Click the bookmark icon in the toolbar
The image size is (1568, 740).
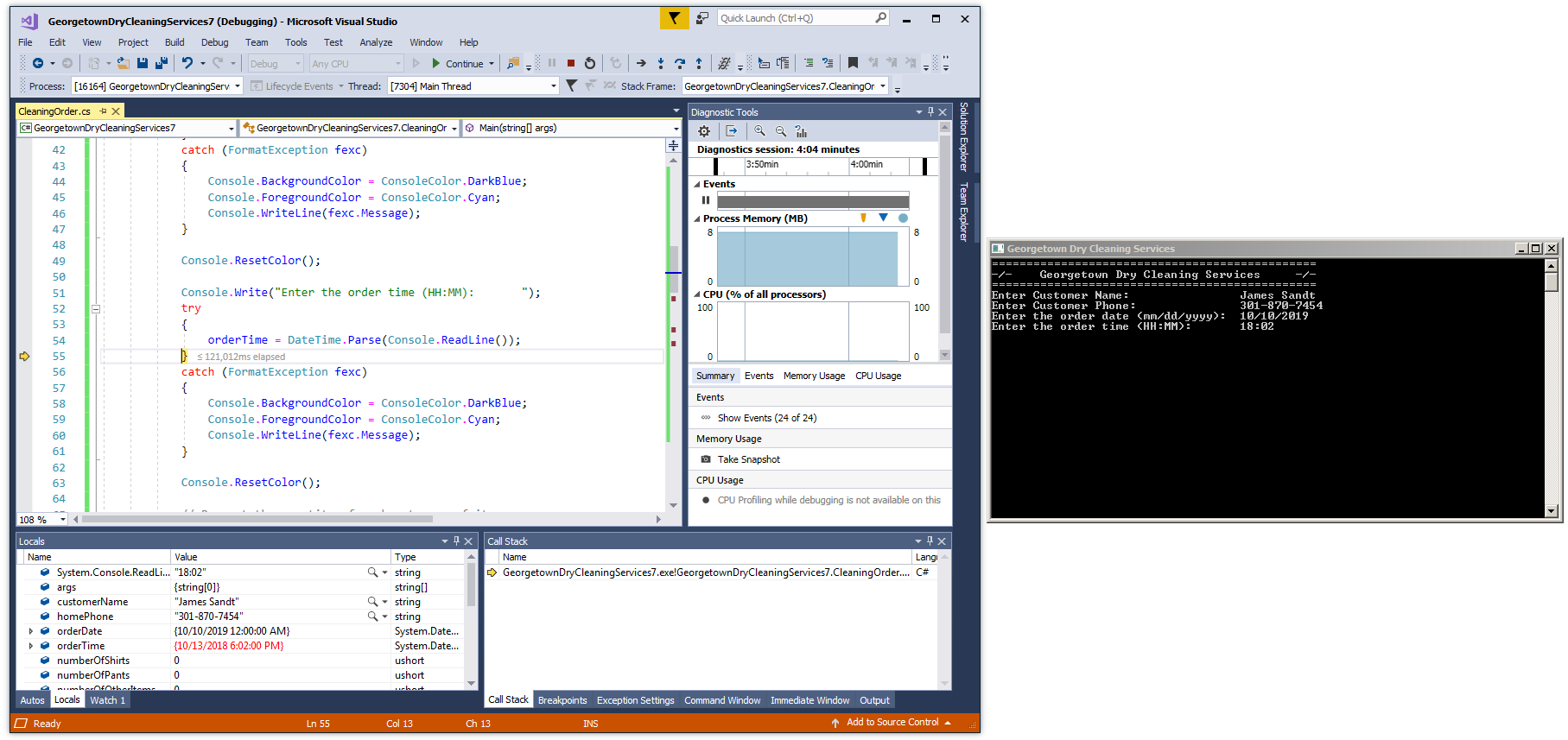(853, 63)
